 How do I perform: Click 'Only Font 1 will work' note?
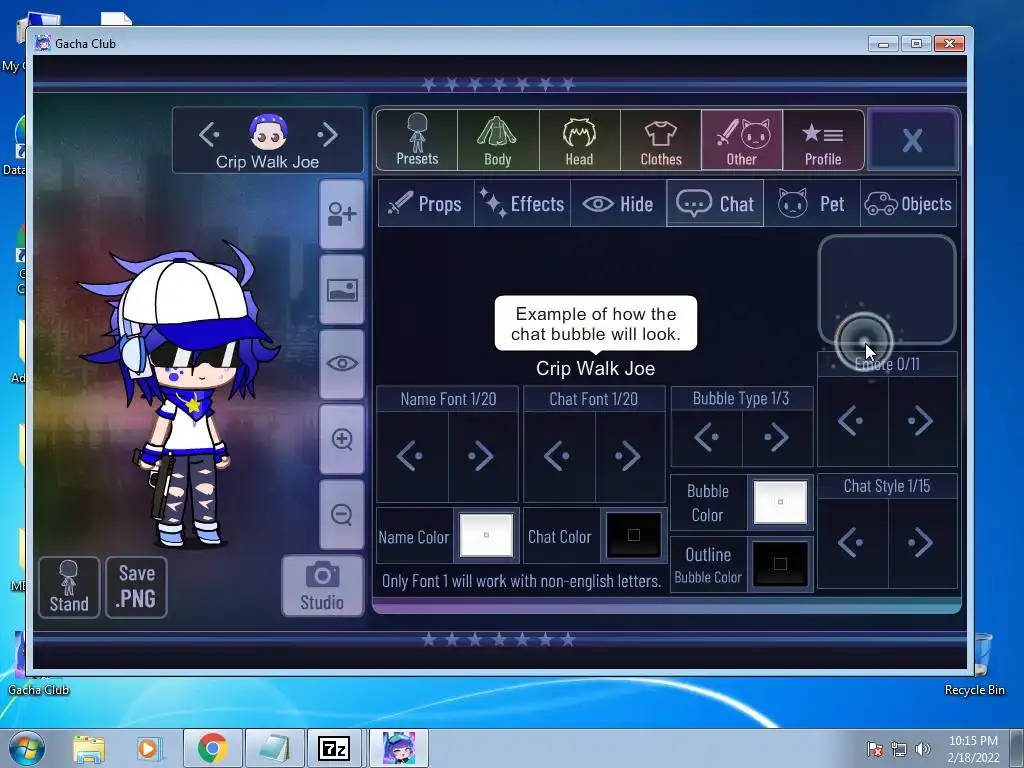click(521, 581)
